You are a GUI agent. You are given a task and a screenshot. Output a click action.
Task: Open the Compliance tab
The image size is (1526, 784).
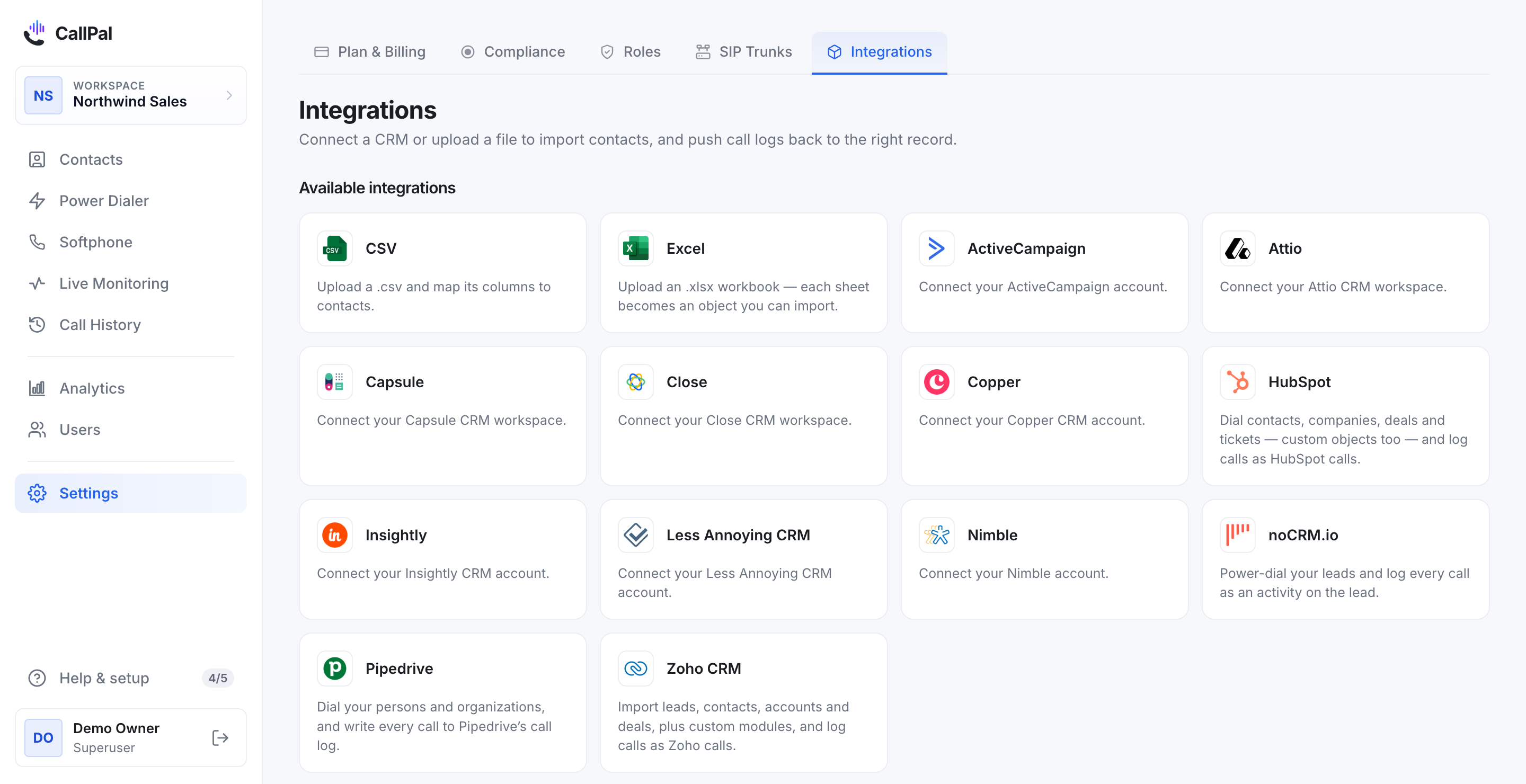pos(513,51)
